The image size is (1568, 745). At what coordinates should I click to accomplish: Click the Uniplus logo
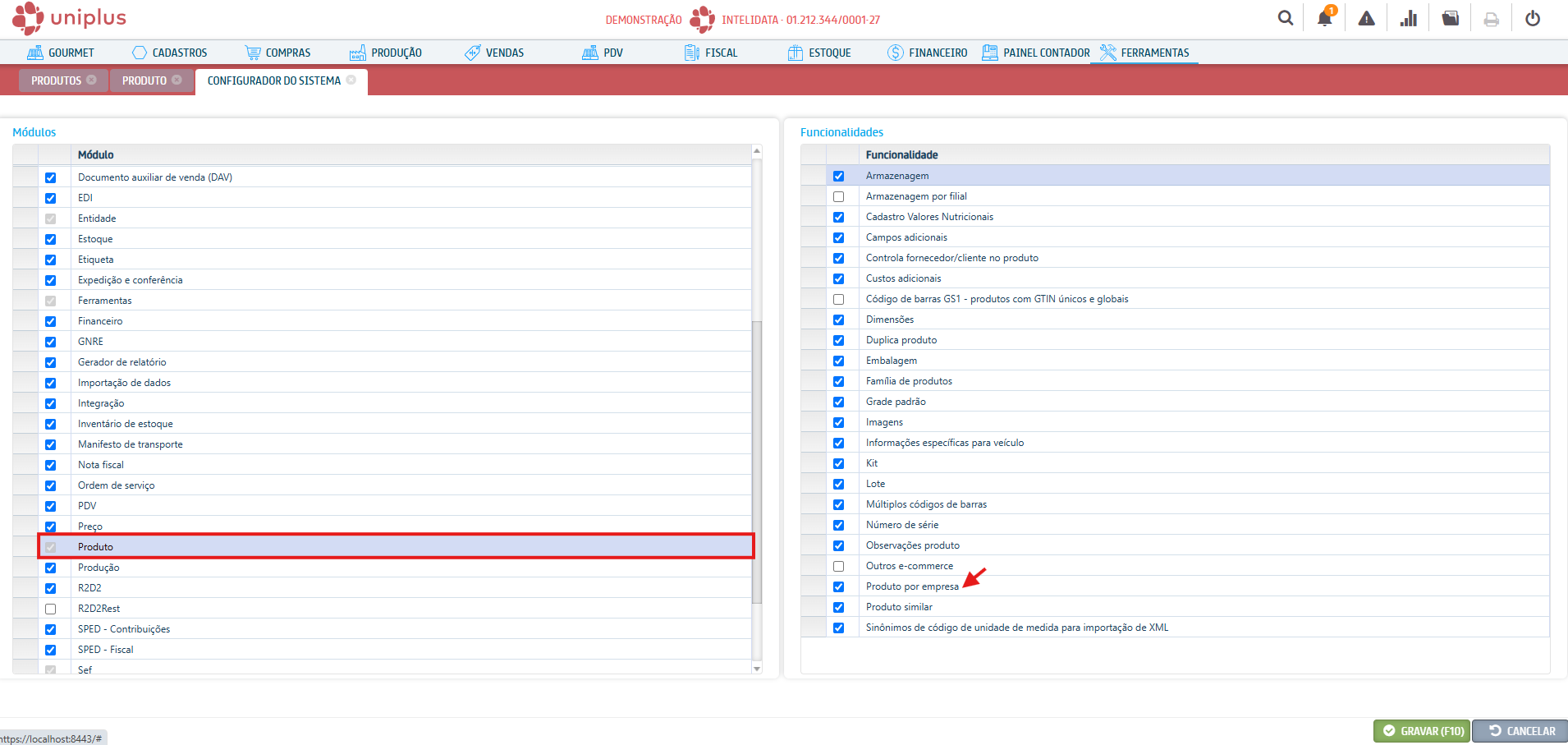(70, 18)
